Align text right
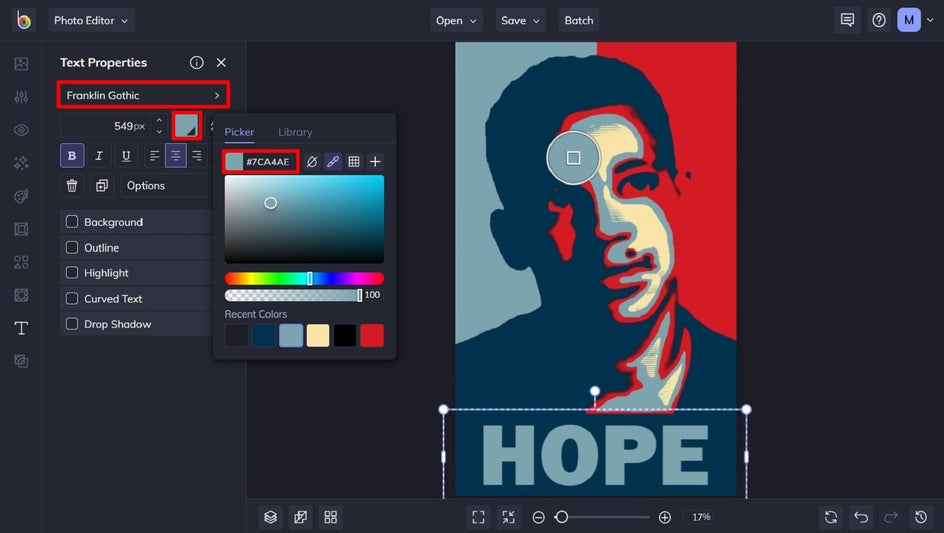This screenshot has height=533, width=944. pos(196,156)
